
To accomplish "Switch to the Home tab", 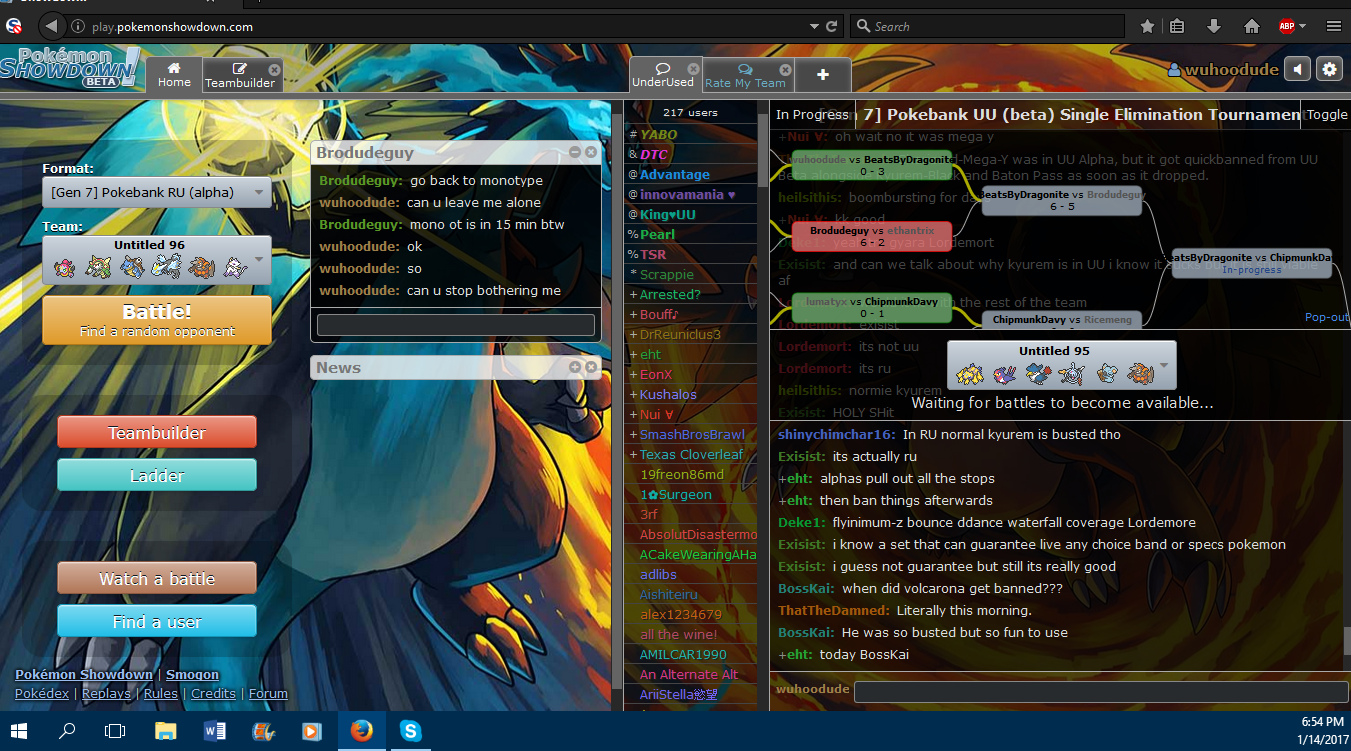I will (174, 74).
